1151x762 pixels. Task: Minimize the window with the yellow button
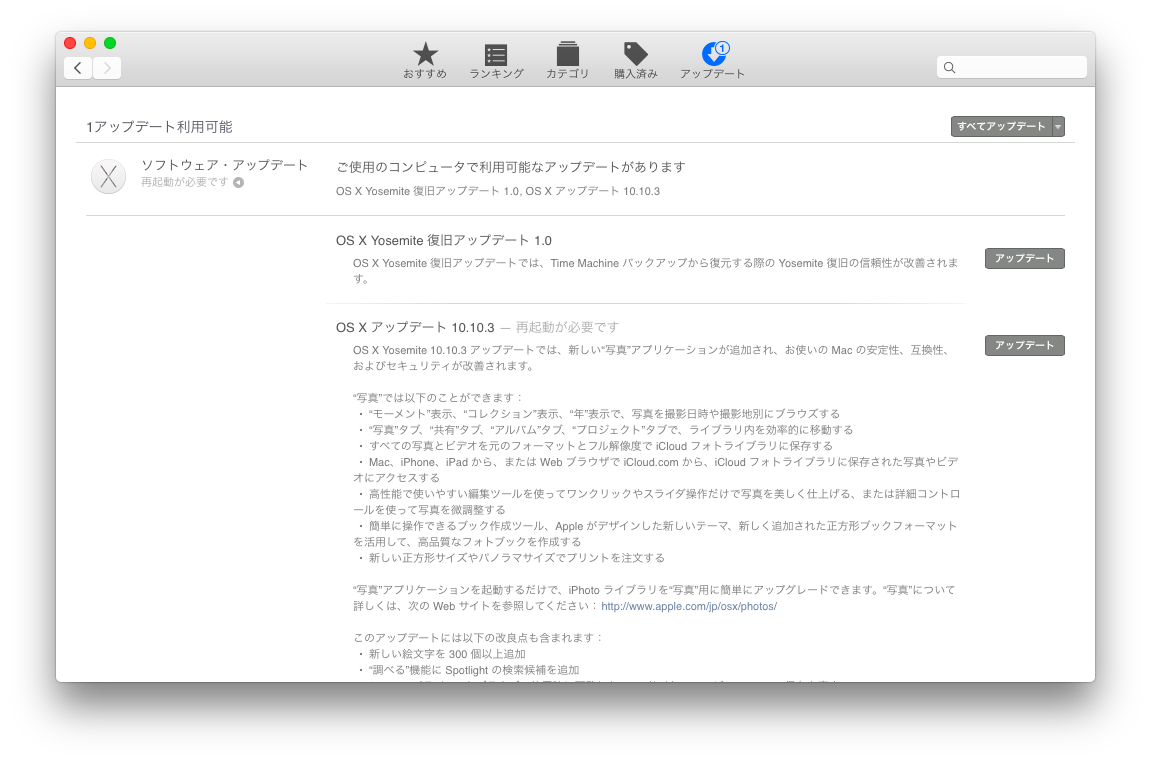[90, 43]
